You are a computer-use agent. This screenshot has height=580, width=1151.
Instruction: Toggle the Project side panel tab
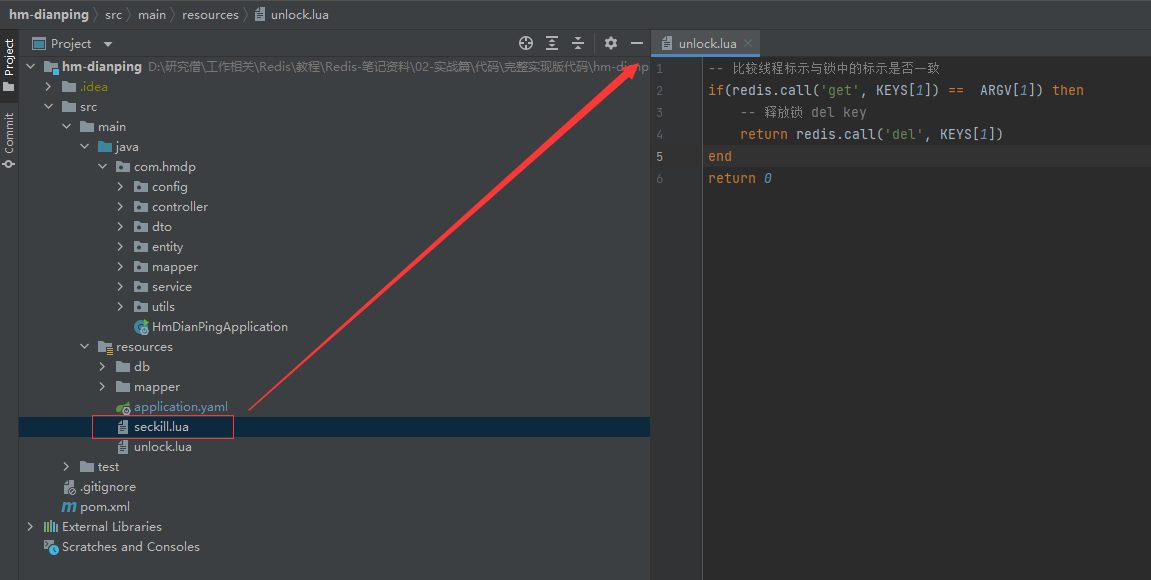point(9,64)
